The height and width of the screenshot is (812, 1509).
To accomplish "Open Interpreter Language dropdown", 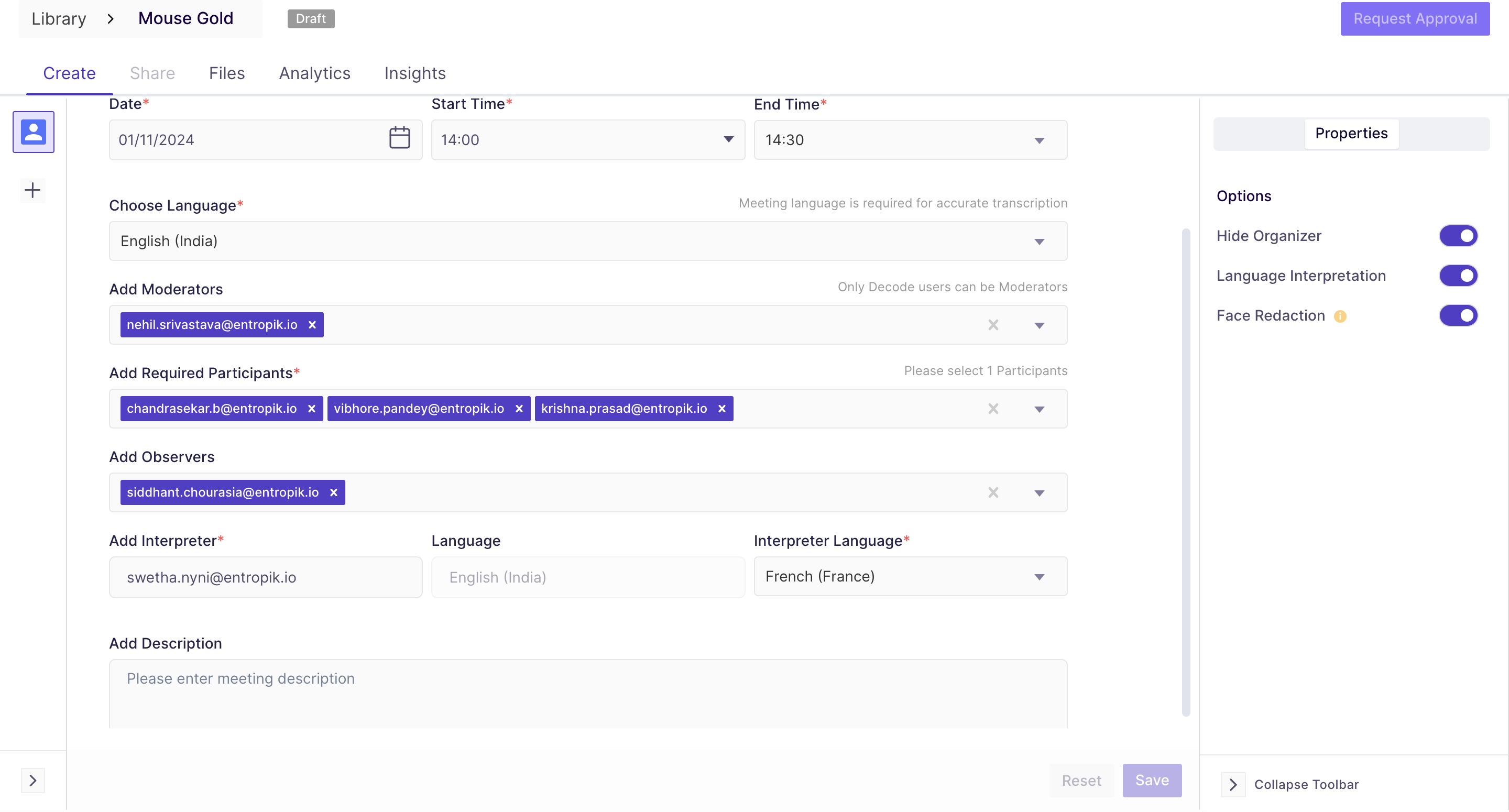I will click(x=910, y=577).
